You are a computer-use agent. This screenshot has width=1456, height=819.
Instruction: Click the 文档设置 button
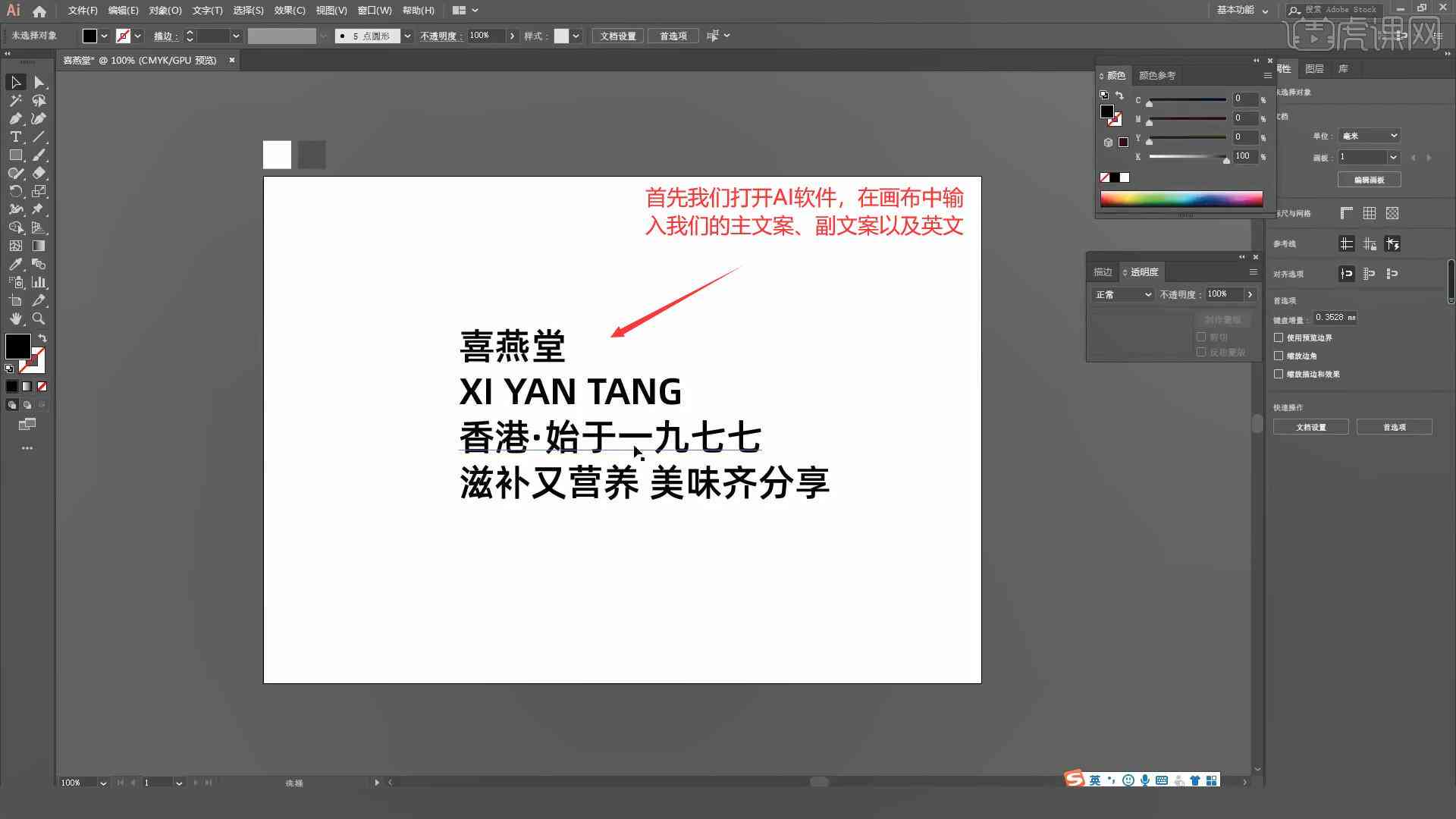coord(1311,427)
